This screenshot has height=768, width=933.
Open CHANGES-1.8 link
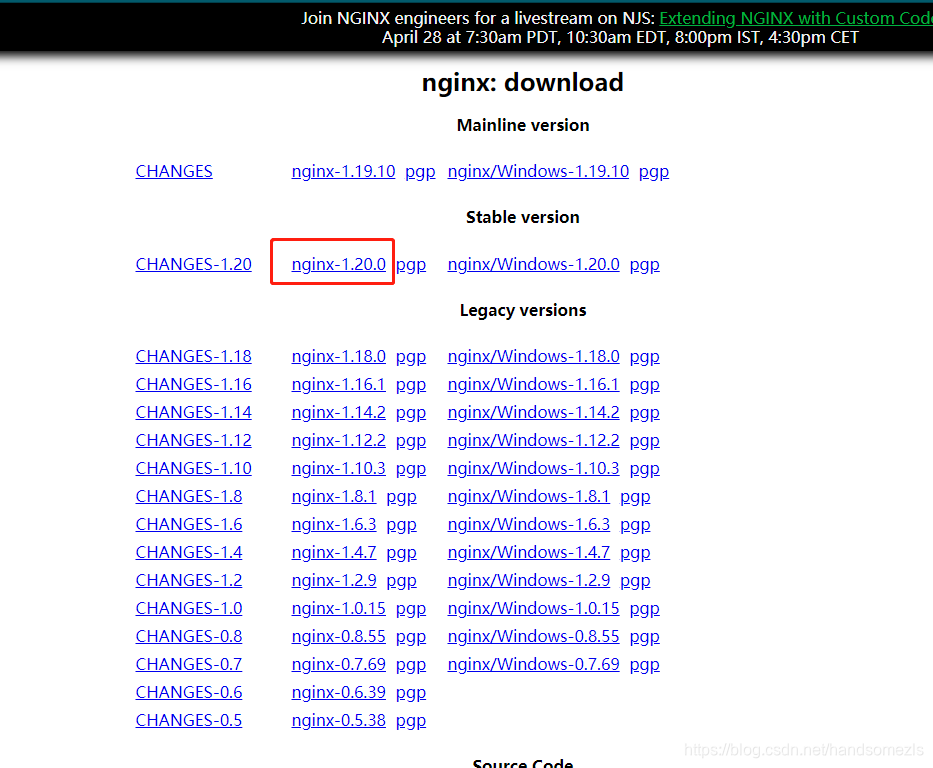click(x=189, y=496)
